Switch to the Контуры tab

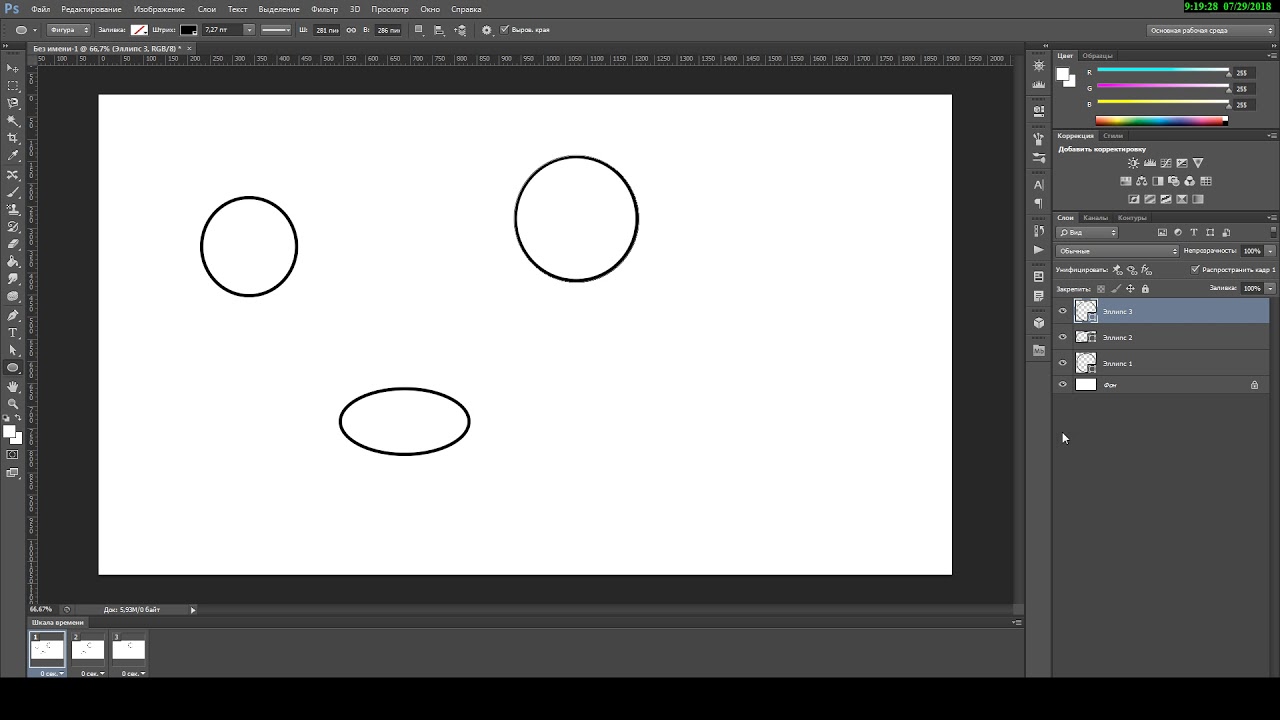1132,218
